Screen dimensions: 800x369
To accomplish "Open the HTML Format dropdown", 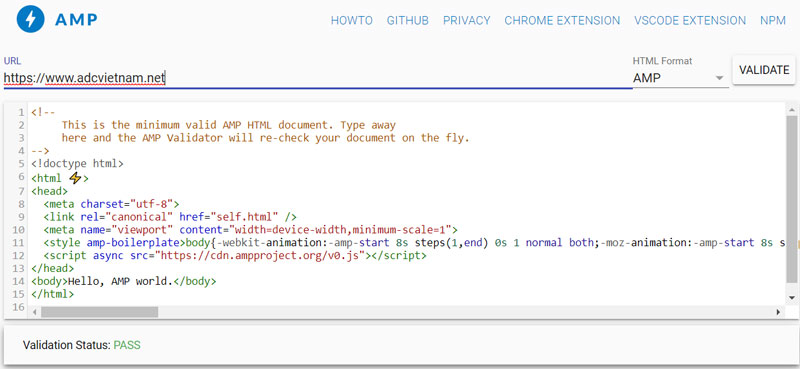I will point(680,78).
